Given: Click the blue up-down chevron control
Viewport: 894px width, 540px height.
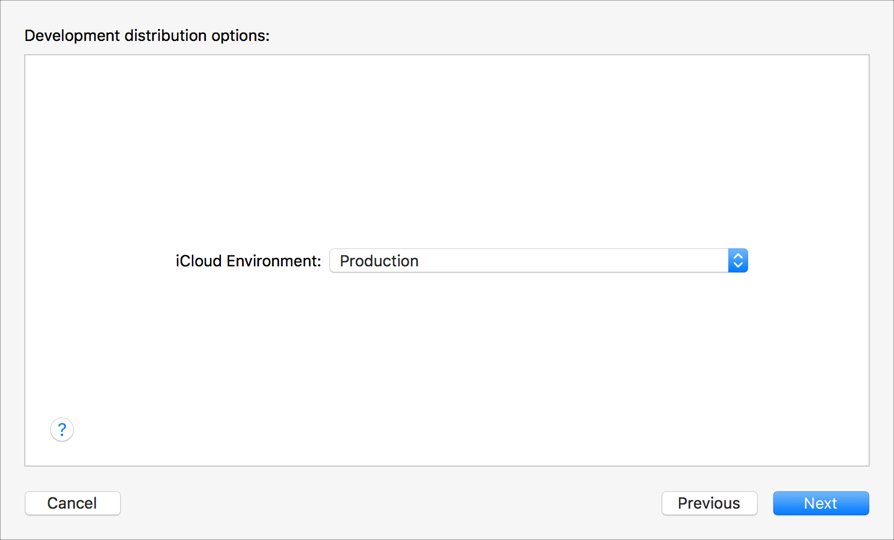Looking at the screenshot, I should point(738,261).
